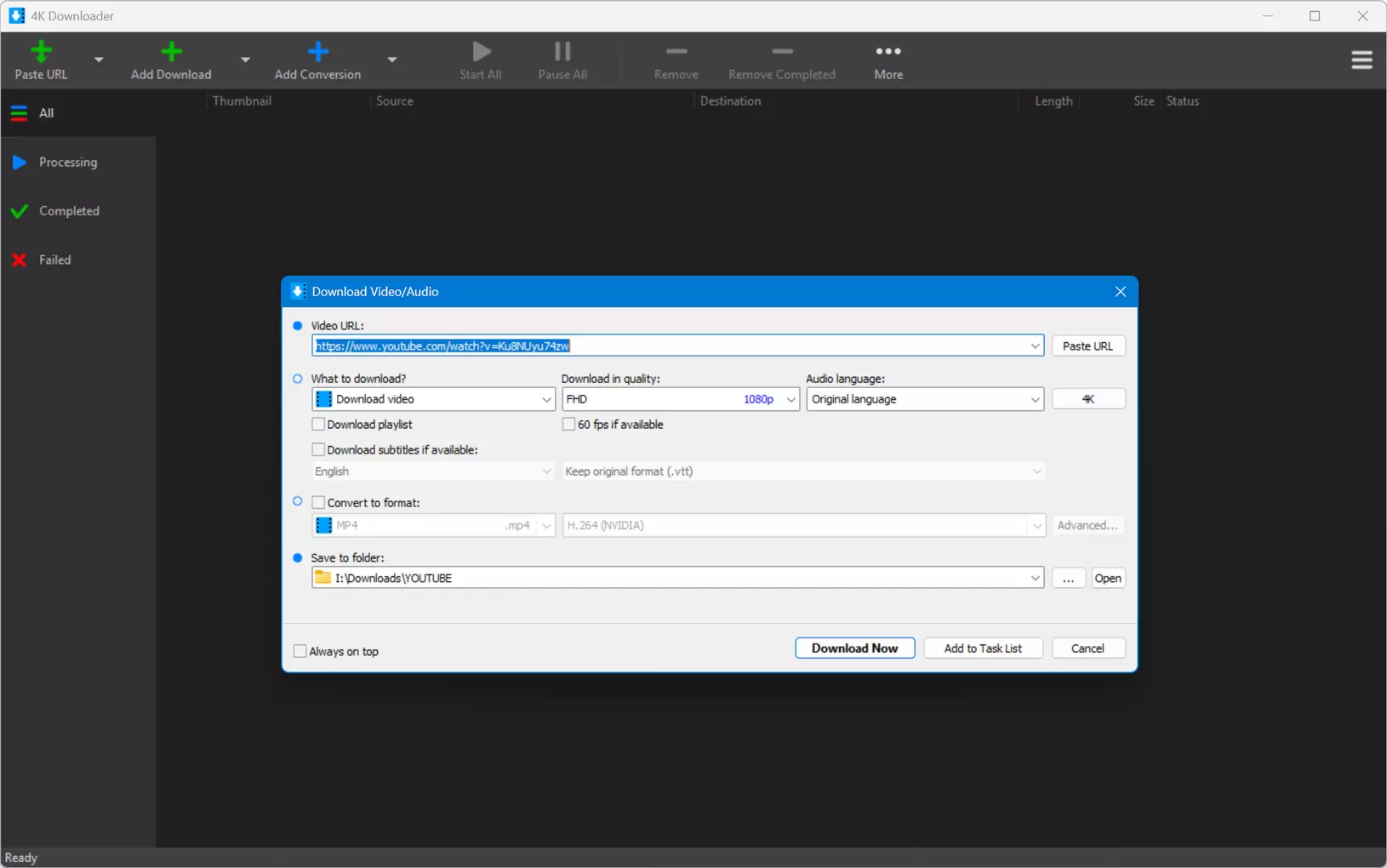Open the hamburger main menu icon
Image resolution: width=1387 pixels, height=868 pixels.
click(x=1361, y=60)
